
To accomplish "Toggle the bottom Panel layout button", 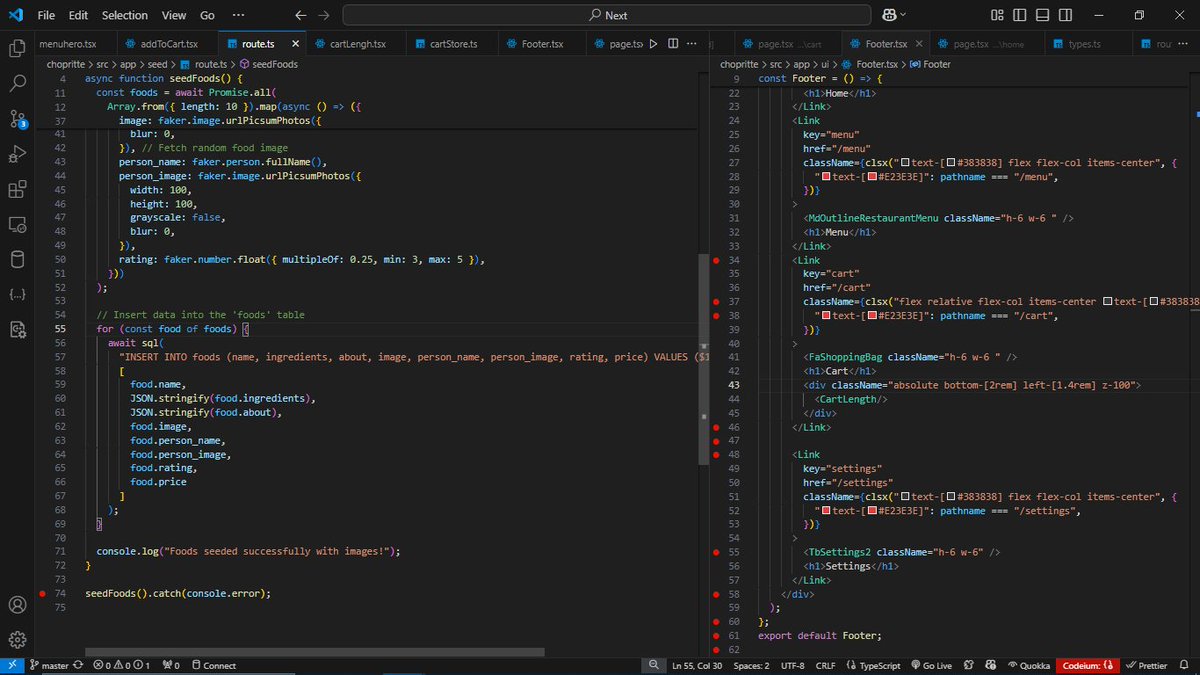I will tap(1041, 15).
